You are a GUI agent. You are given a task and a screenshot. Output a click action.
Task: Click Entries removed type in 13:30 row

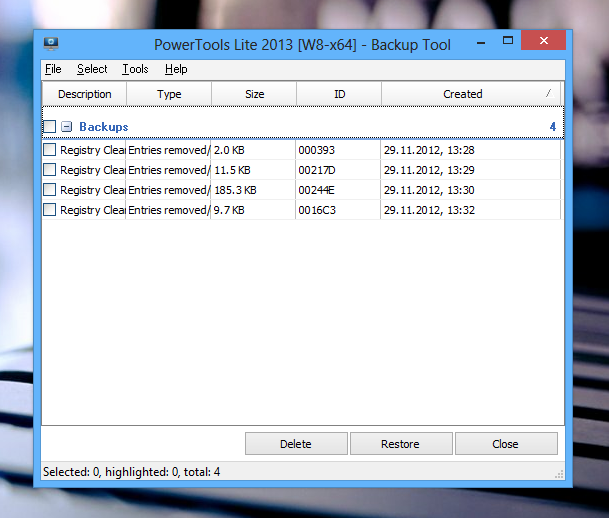click(x=169, y=190)
